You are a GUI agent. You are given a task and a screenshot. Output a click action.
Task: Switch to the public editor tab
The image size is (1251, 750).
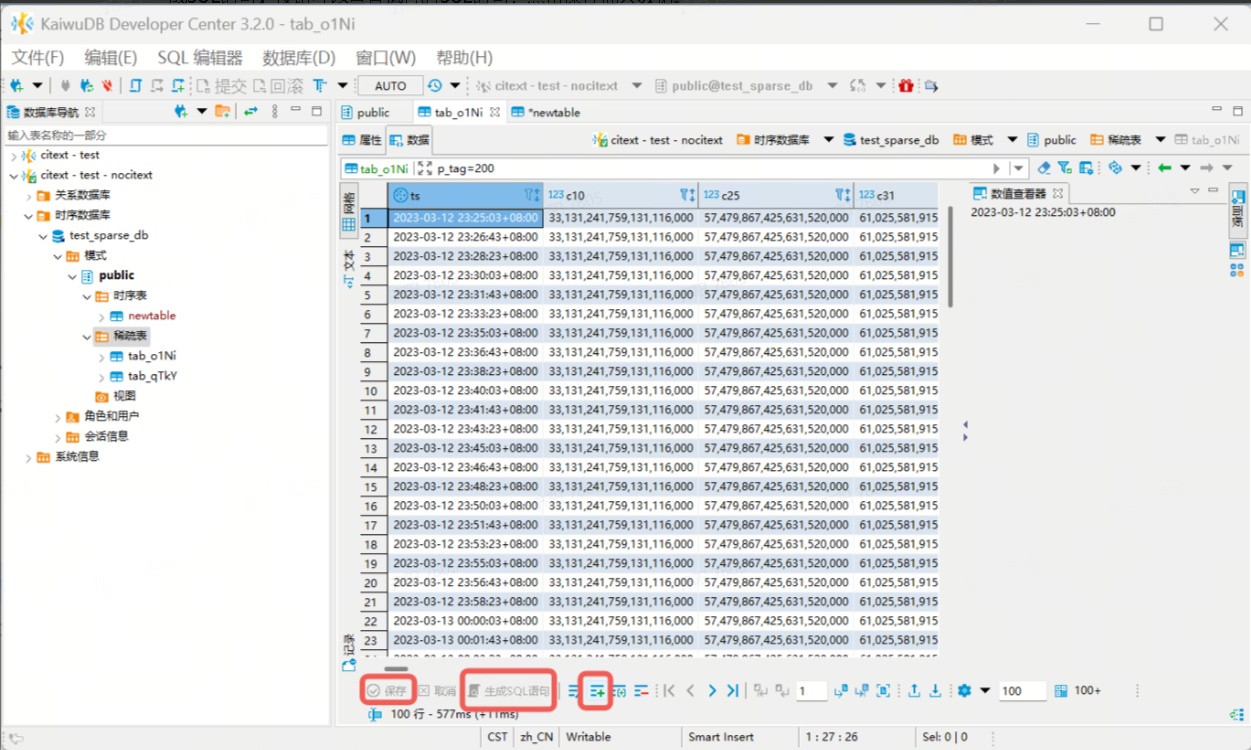click(365, 112)
